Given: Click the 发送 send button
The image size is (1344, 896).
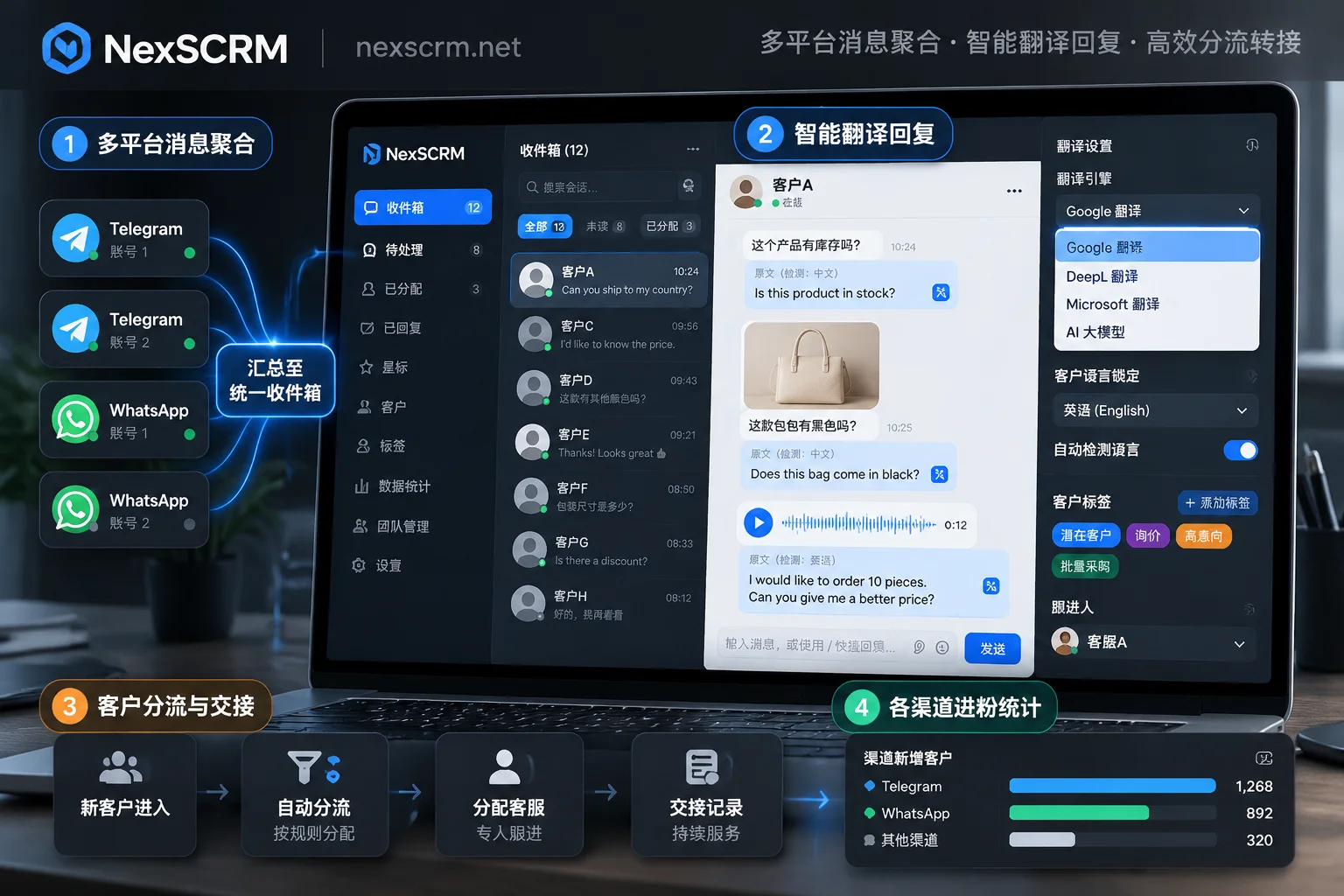Looking at the screenshot, I should tap(993, 648).
